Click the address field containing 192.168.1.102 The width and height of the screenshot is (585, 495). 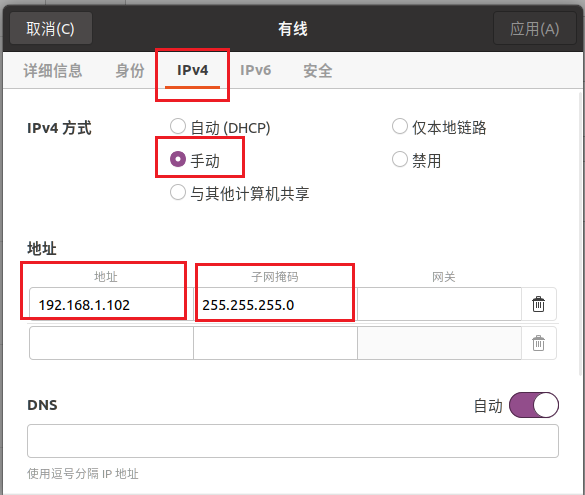(111, 304)
